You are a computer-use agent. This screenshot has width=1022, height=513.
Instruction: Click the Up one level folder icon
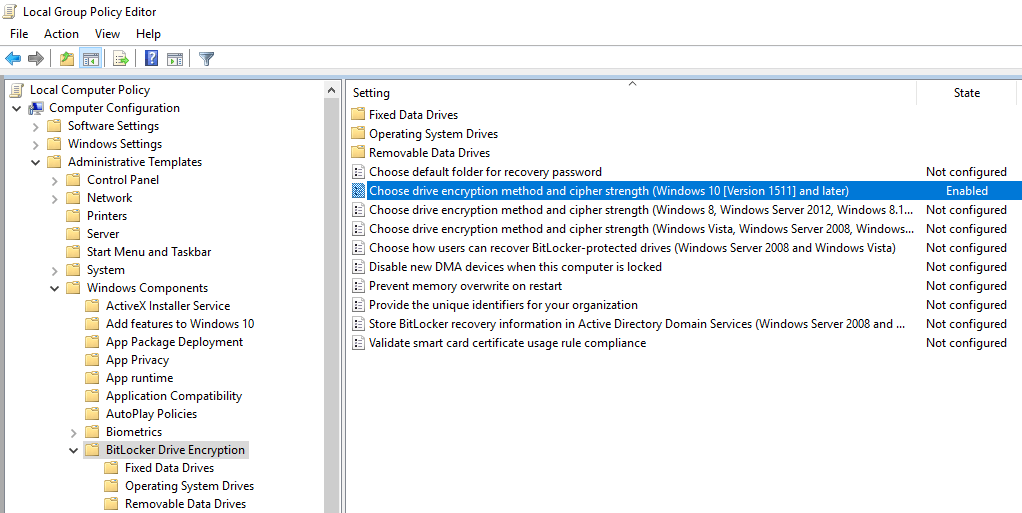coord(66,59)
